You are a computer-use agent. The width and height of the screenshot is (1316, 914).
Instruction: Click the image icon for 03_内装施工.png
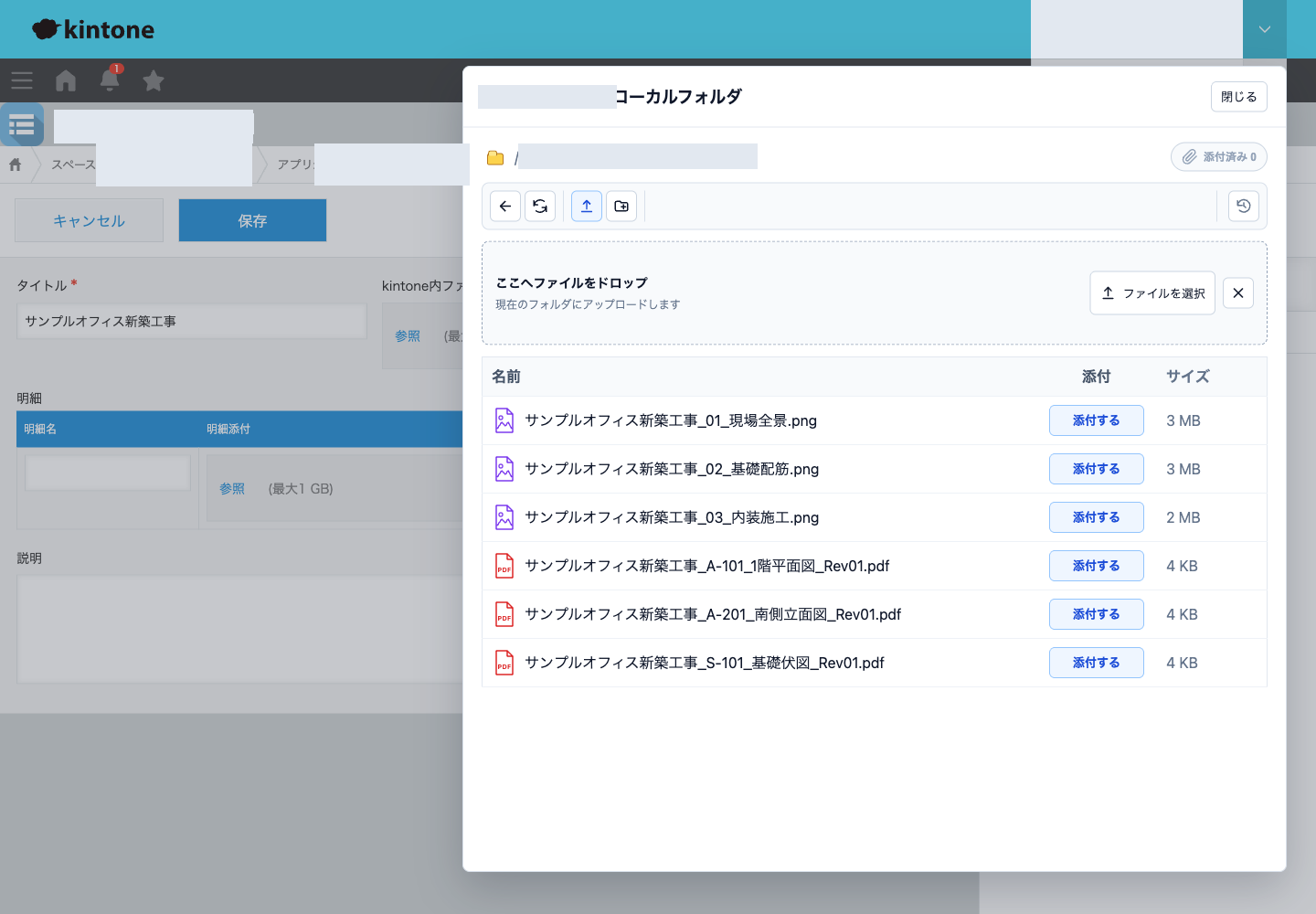coord(504,517)
